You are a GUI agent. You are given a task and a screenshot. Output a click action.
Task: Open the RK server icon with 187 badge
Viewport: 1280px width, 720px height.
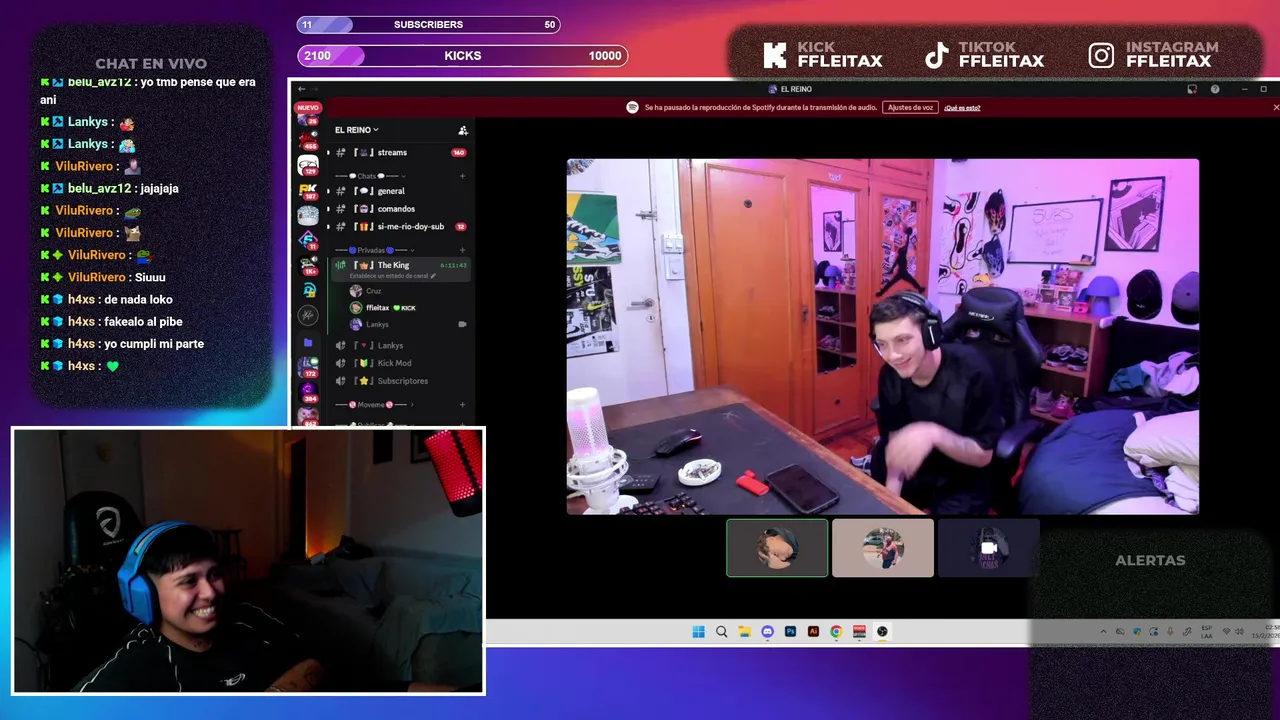(x=308, y=190)
